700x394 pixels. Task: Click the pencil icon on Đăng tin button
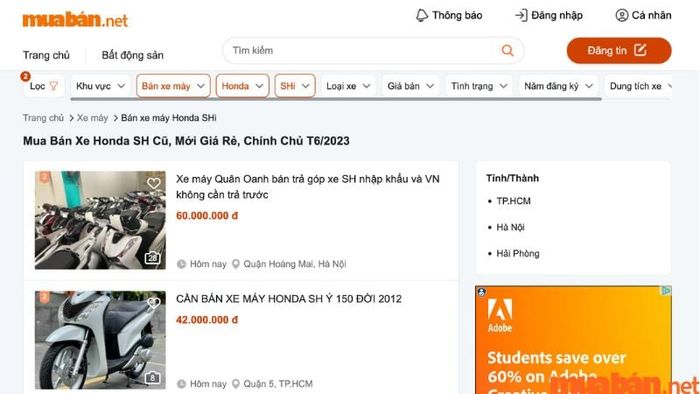(x=640, y=50)
